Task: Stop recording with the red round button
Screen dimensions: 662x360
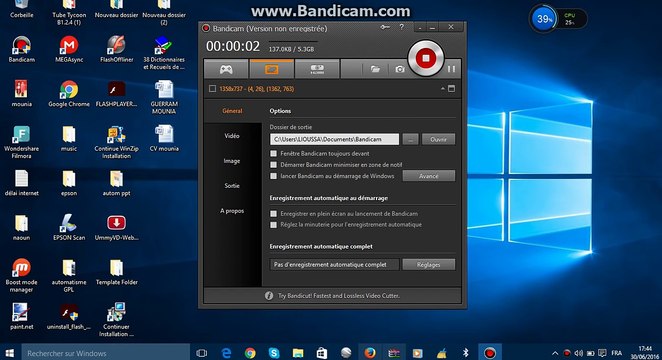Action: [426, 58]
